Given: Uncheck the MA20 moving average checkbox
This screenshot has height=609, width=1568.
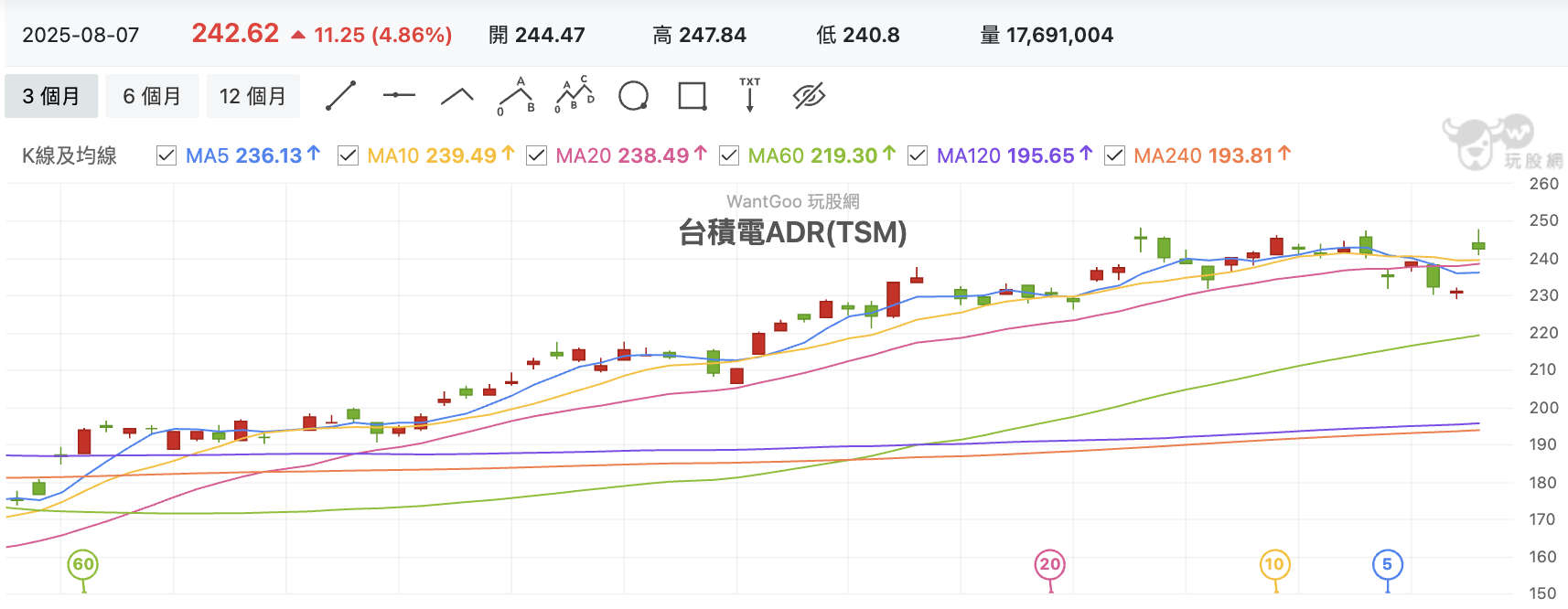Looking at the screenshot, I should (x=537, y=155).
